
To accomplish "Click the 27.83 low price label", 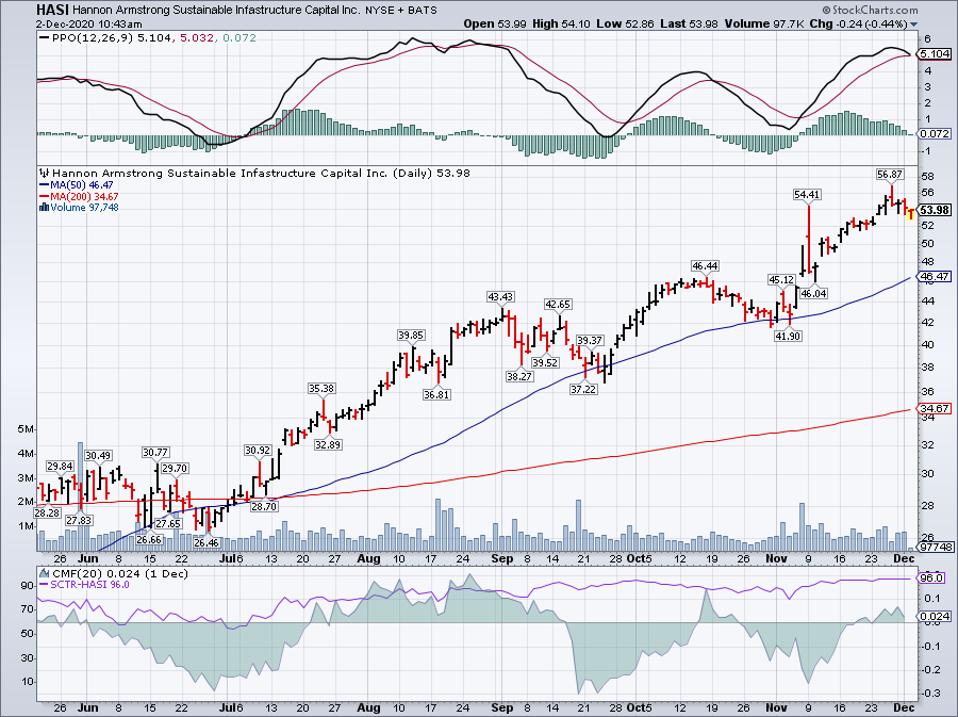I will (x=79, y=520).
